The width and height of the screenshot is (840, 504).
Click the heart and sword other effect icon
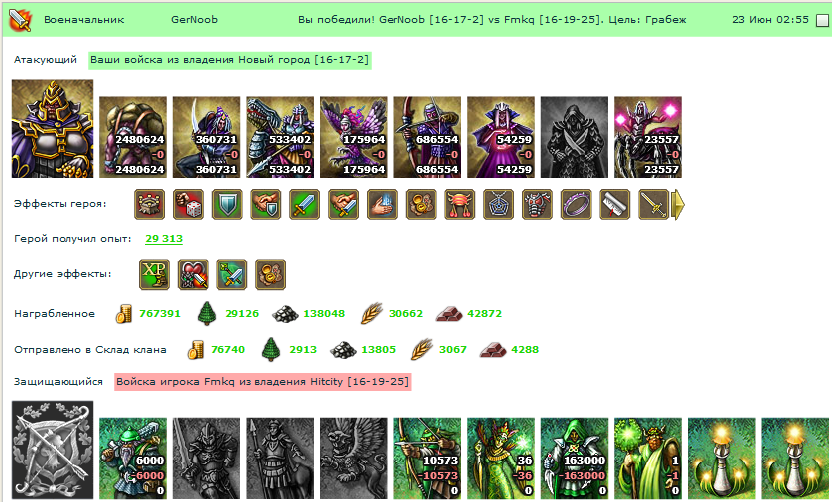tap(193, 275)
